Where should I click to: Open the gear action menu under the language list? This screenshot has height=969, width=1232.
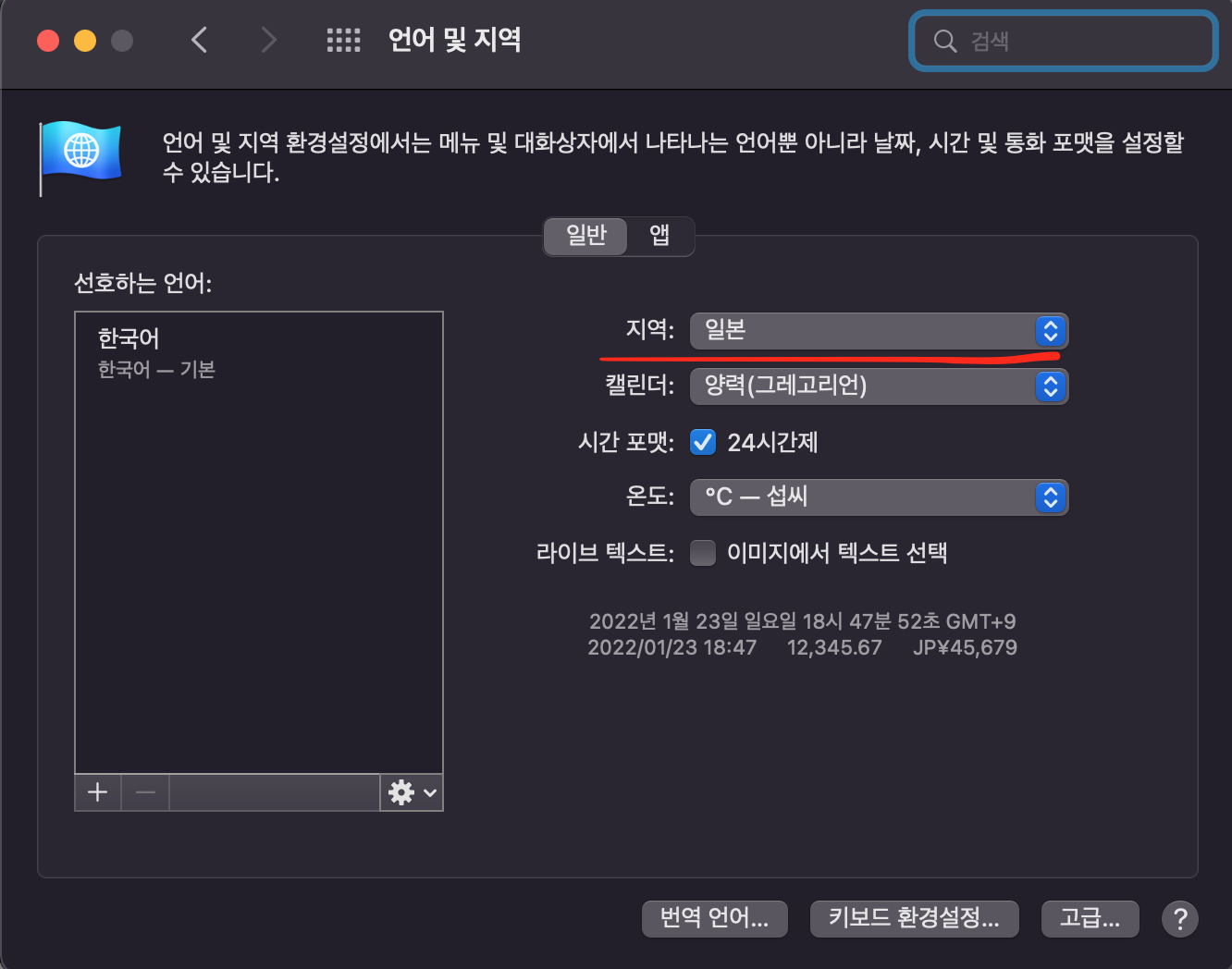coord(412,792)
